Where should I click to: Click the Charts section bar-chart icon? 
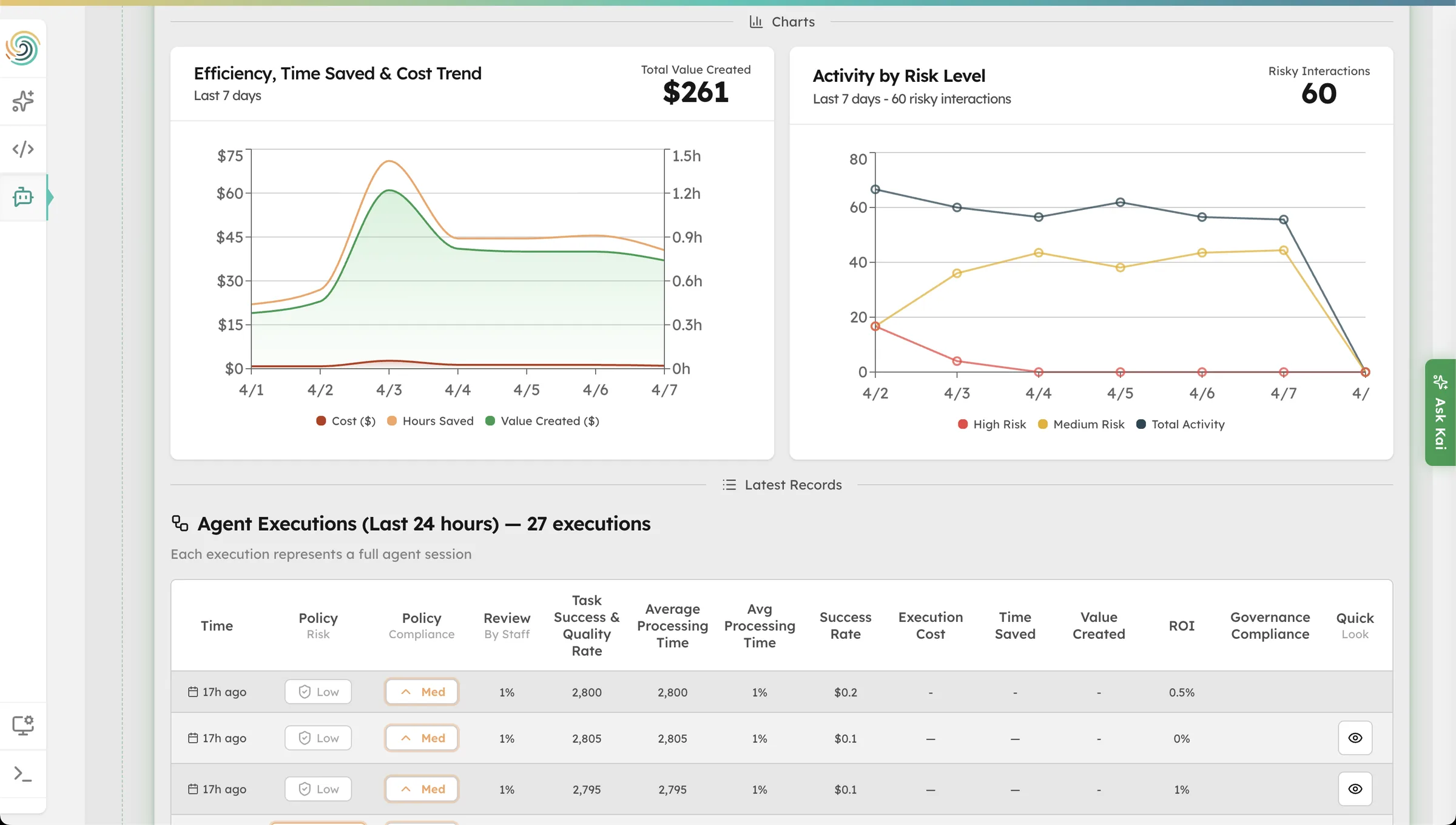pyautogui.click(x=756, y=21)
